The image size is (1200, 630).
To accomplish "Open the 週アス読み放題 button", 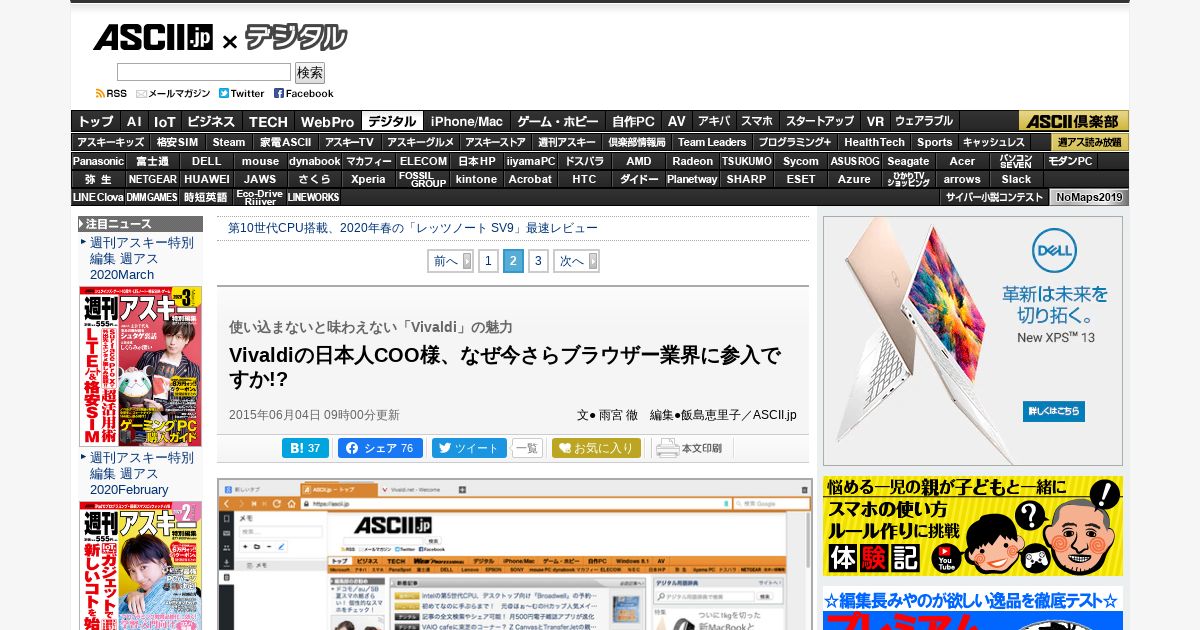I will (x=1089, y=142).
